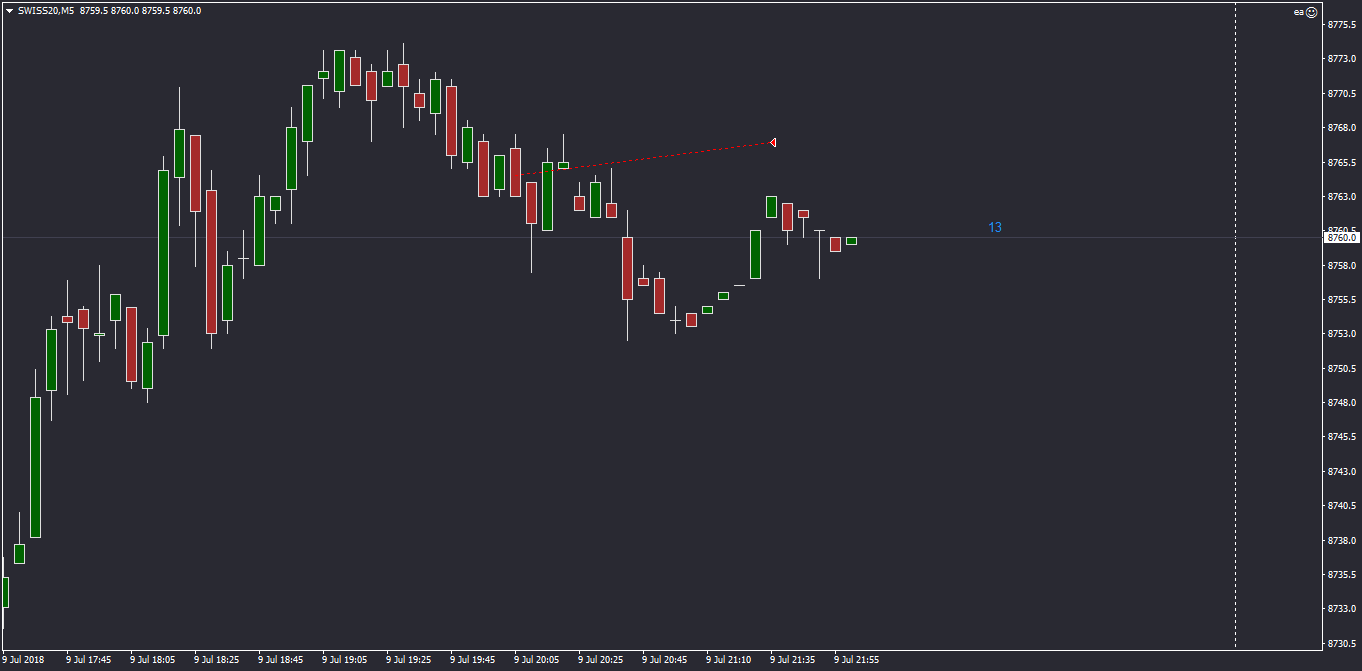Select the blue "13" text label on chart
Screen dimensions: 1362x671
pos(995,227)
